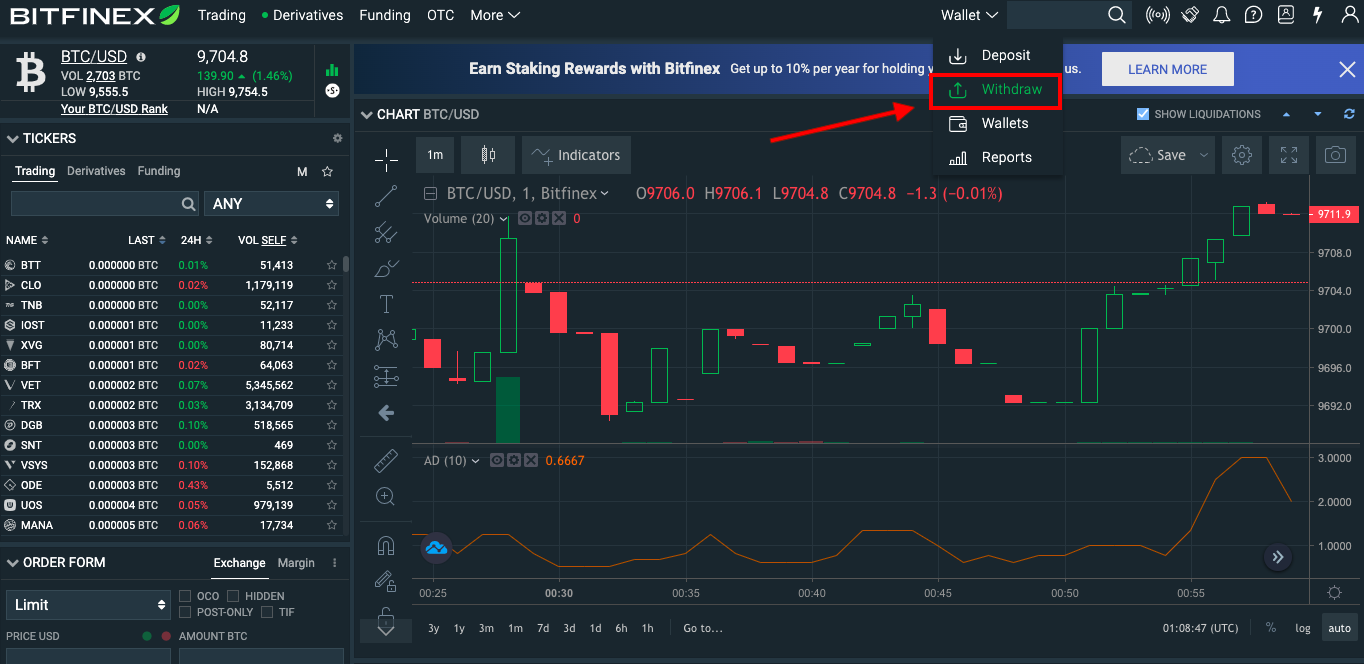1364x664 pixels.
Task: Click the blue cloud icon on chart
Action: pyautogui.click(x=436, y=547)
